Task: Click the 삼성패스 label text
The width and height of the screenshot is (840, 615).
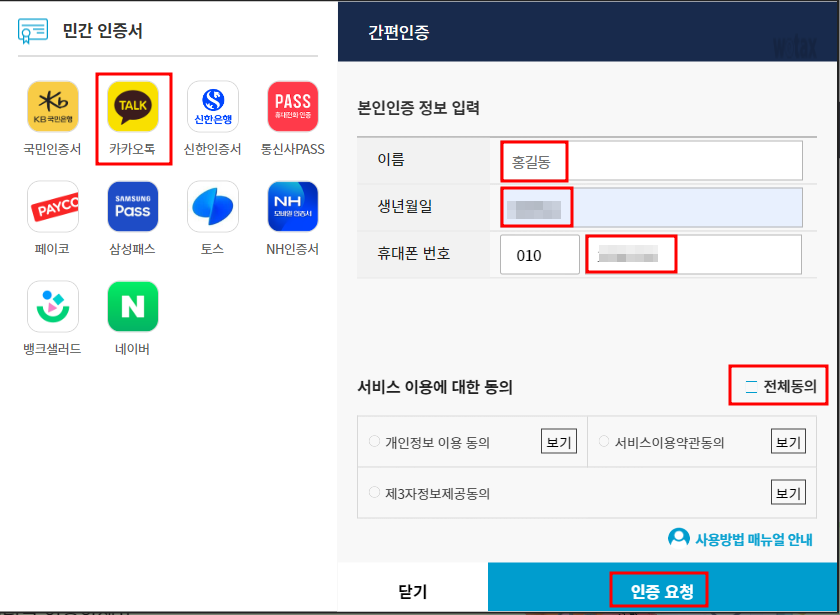Action: (133, 249)
